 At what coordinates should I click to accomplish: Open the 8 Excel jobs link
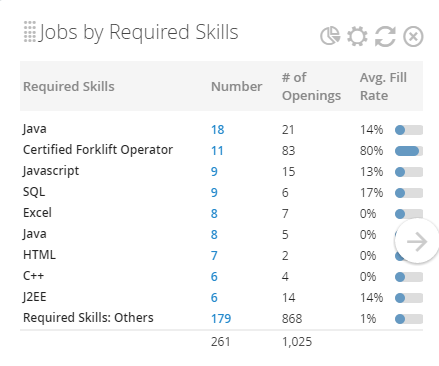214,214
